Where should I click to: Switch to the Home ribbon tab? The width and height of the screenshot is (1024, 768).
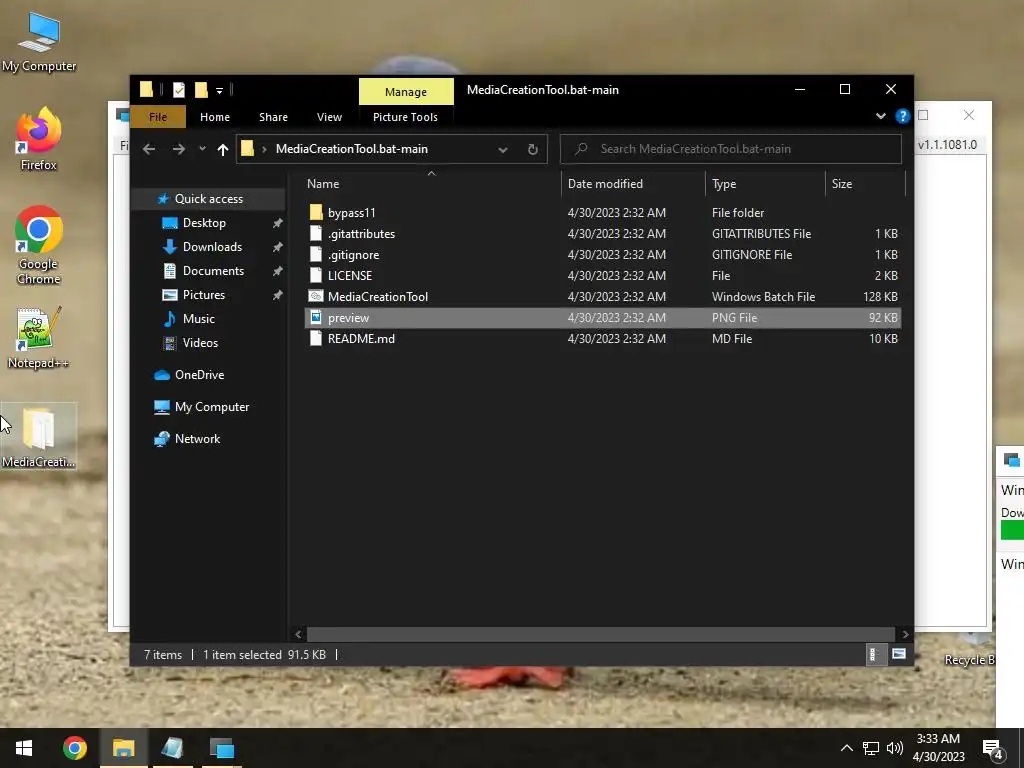215,117
